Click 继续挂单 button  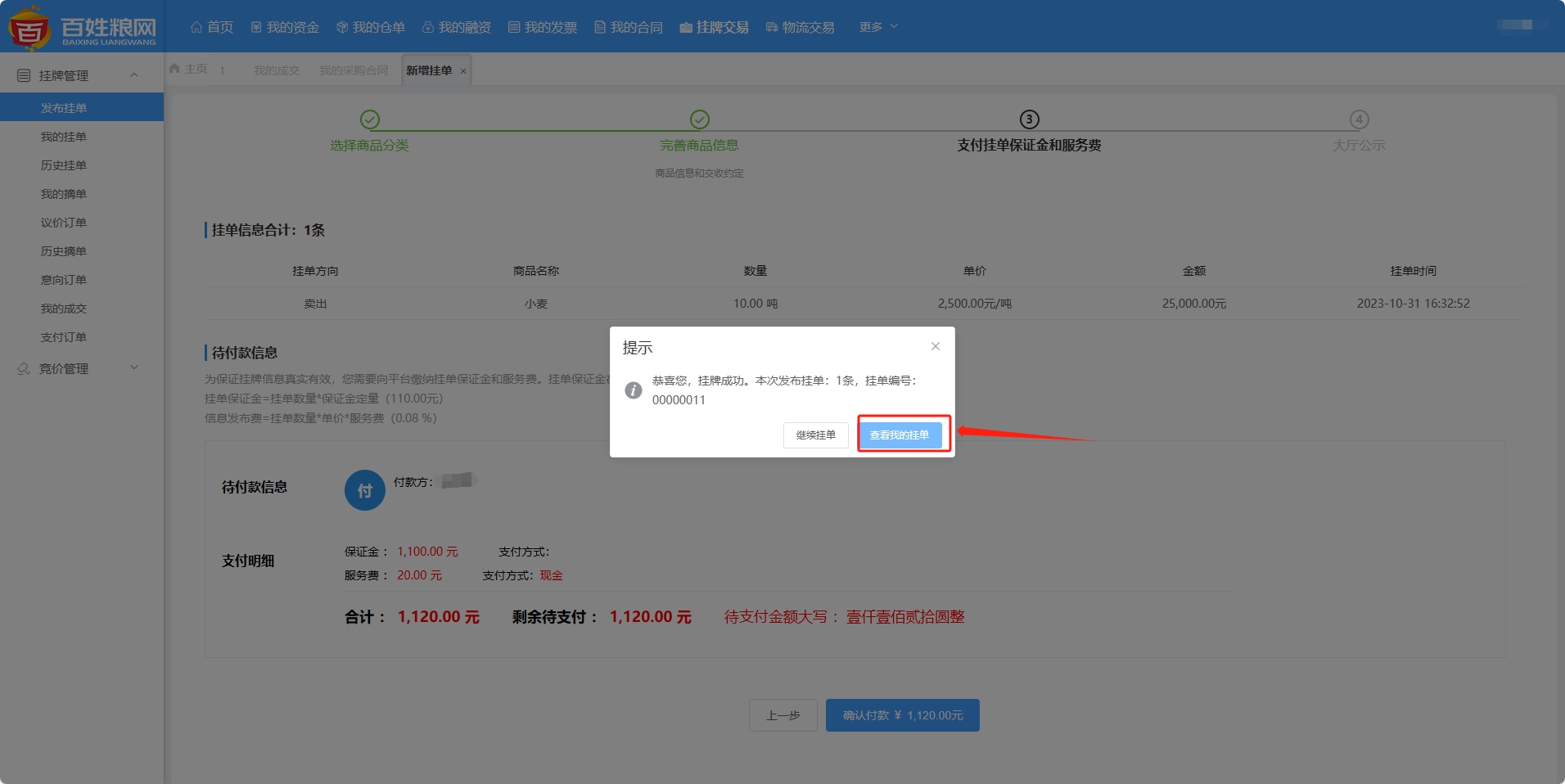click(815, 435)
